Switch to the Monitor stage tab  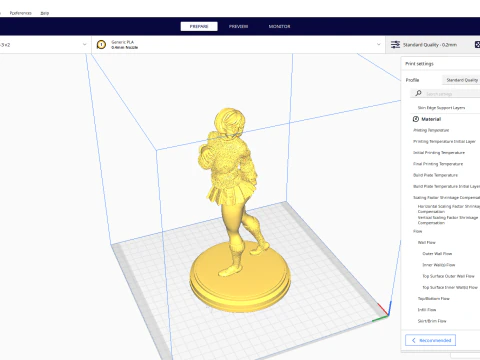pyautogui.click(x=279, y=26)
